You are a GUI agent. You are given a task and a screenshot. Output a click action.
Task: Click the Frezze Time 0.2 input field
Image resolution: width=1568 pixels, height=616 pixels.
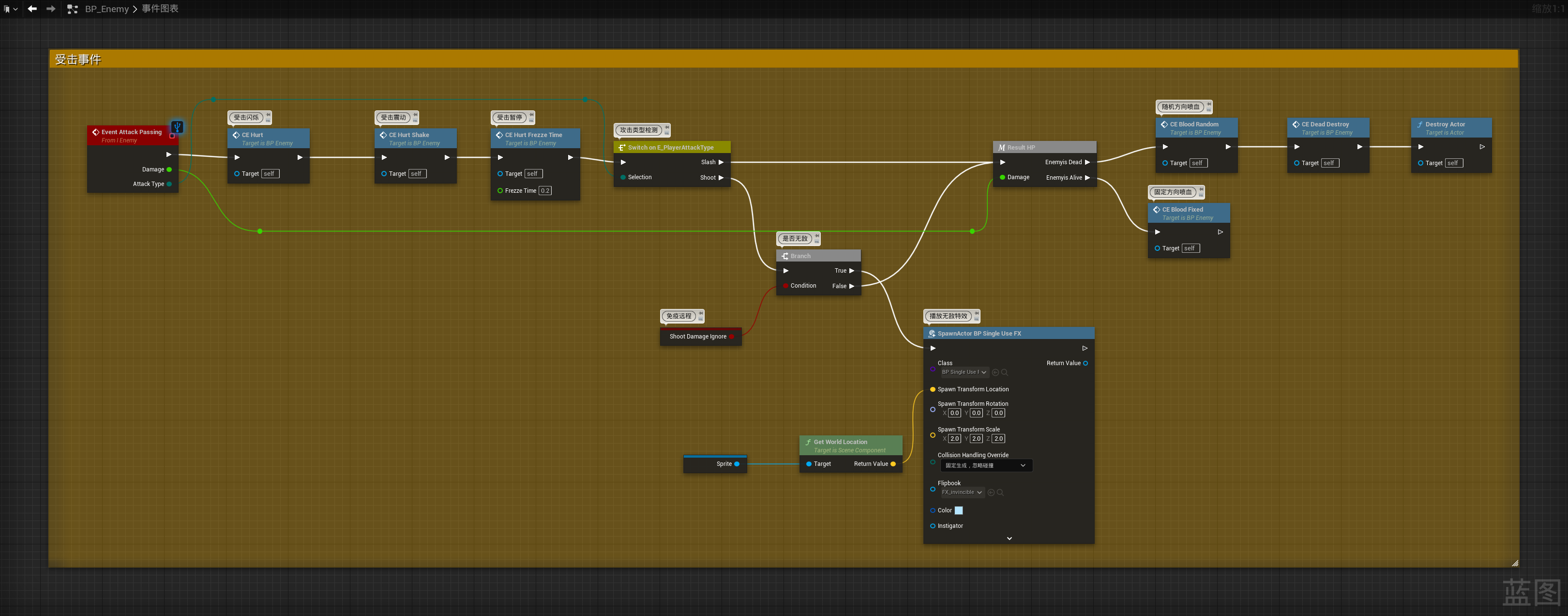pos(545,191)
